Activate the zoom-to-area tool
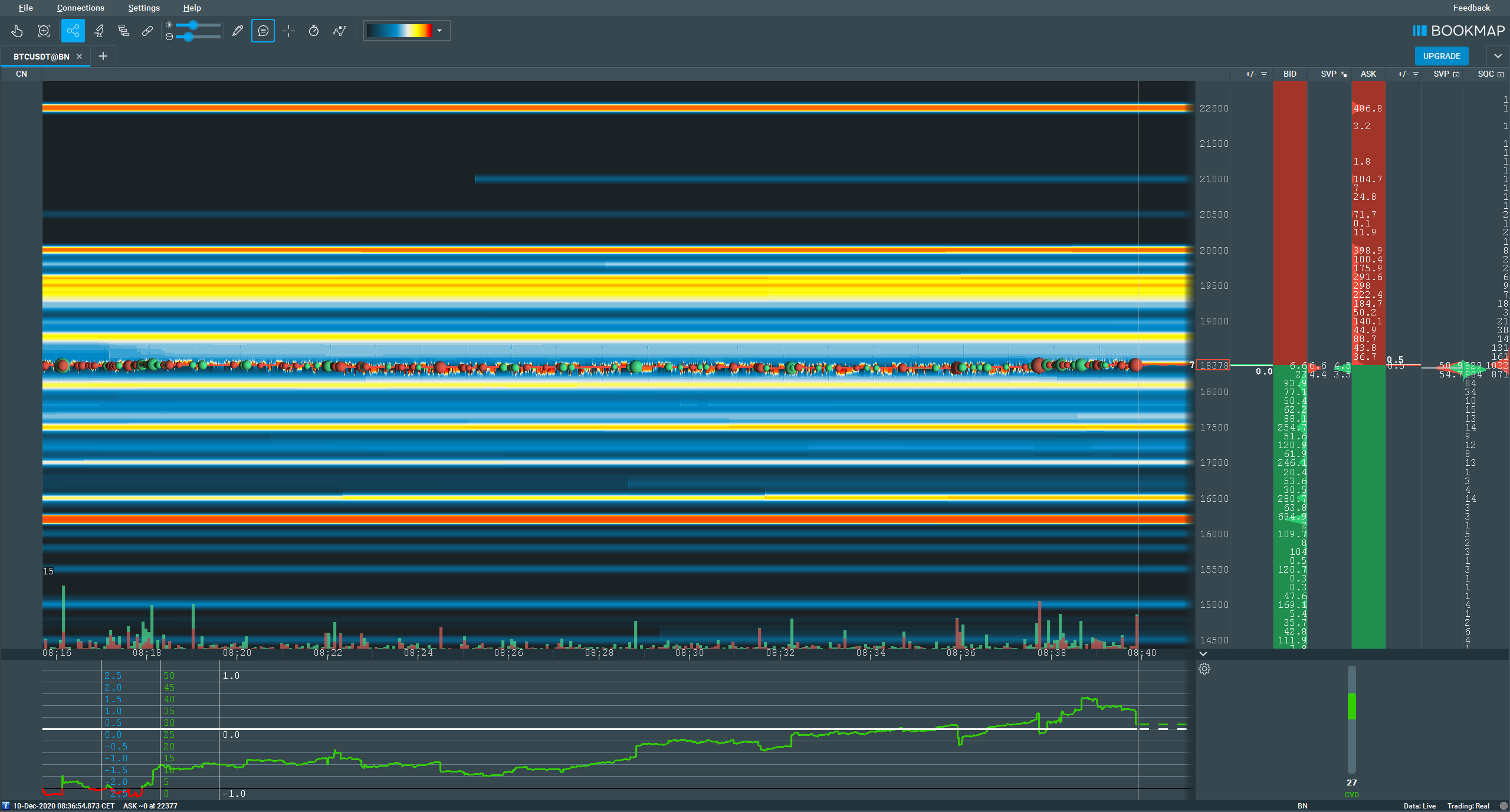Viewport: 1510px width, 812px height. [x=44, y=31]
